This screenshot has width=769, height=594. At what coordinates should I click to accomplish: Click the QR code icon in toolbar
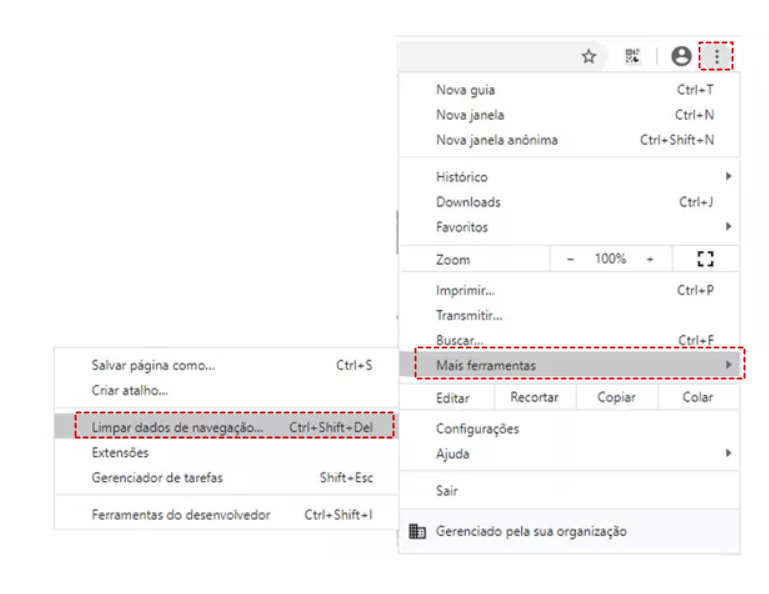(632, 57)
